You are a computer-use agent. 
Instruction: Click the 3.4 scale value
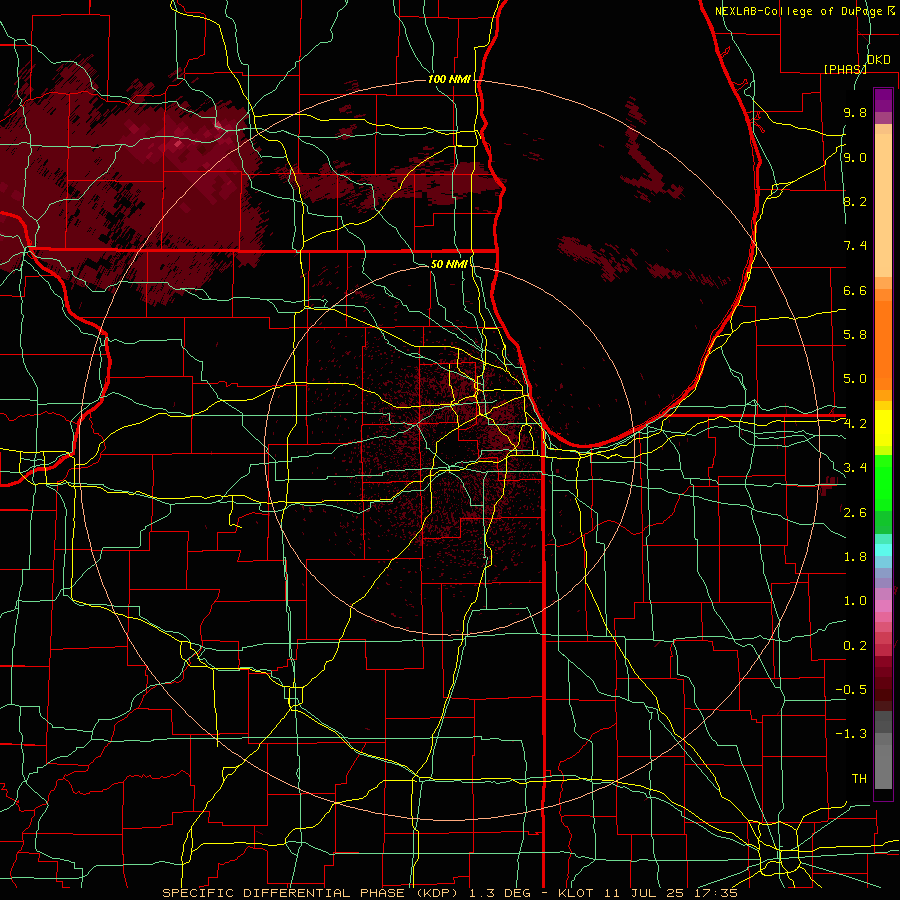[x=855, y=468]
